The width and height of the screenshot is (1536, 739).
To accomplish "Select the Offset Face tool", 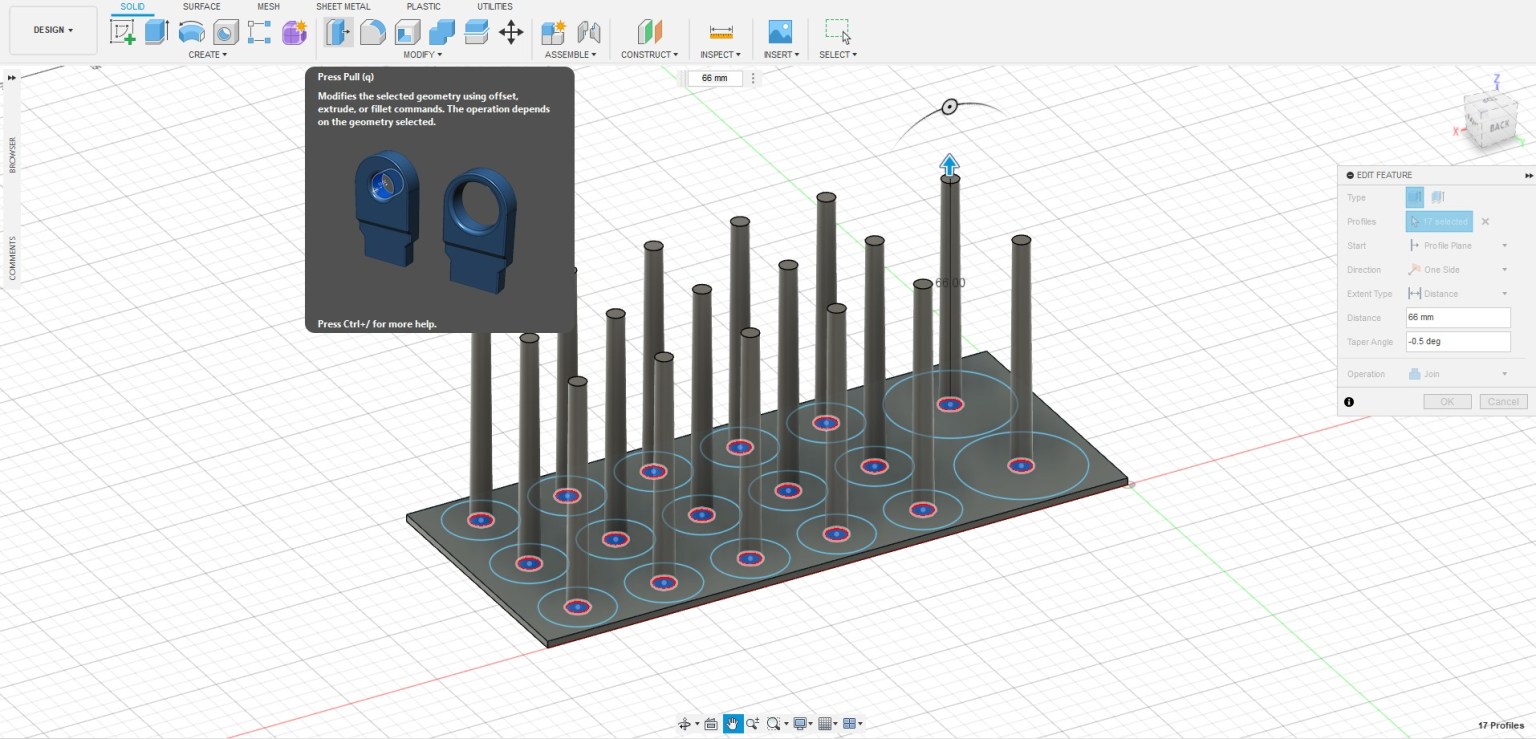I will [476, 32].
